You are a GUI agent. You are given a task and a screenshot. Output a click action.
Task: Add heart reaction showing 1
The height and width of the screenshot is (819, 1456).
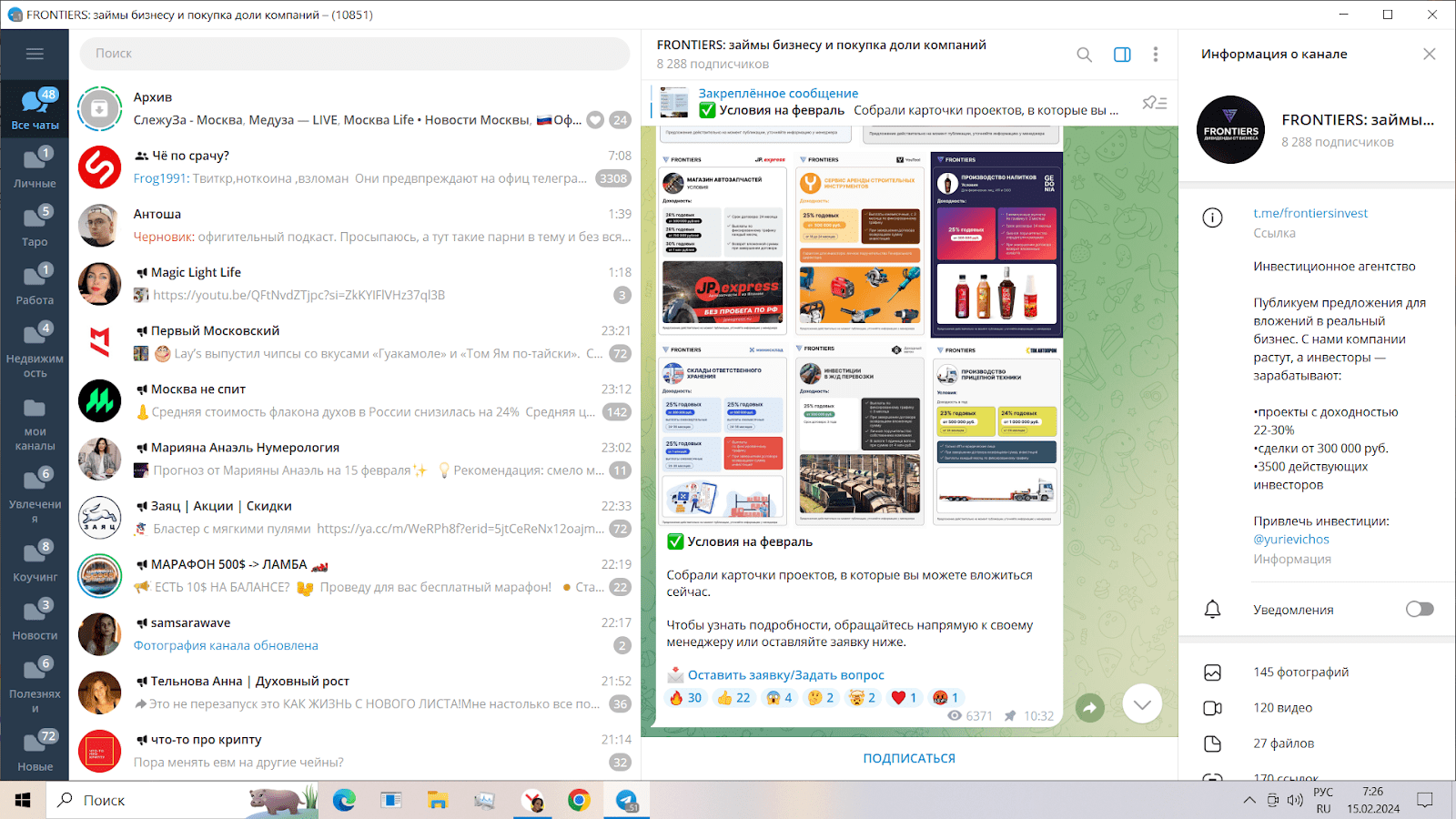click(904, 698)
